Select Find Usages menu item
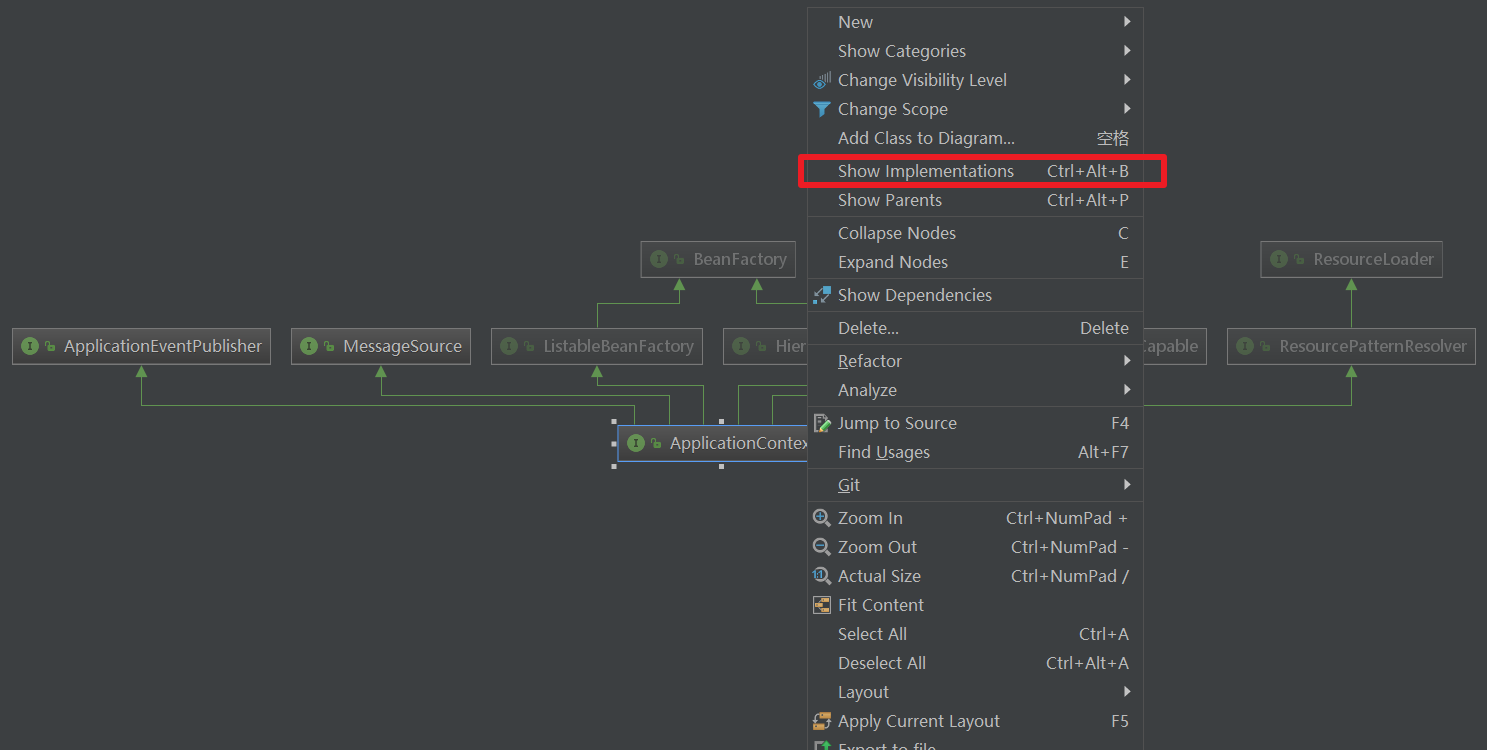 pyautogui.click(x=975, y=452)
